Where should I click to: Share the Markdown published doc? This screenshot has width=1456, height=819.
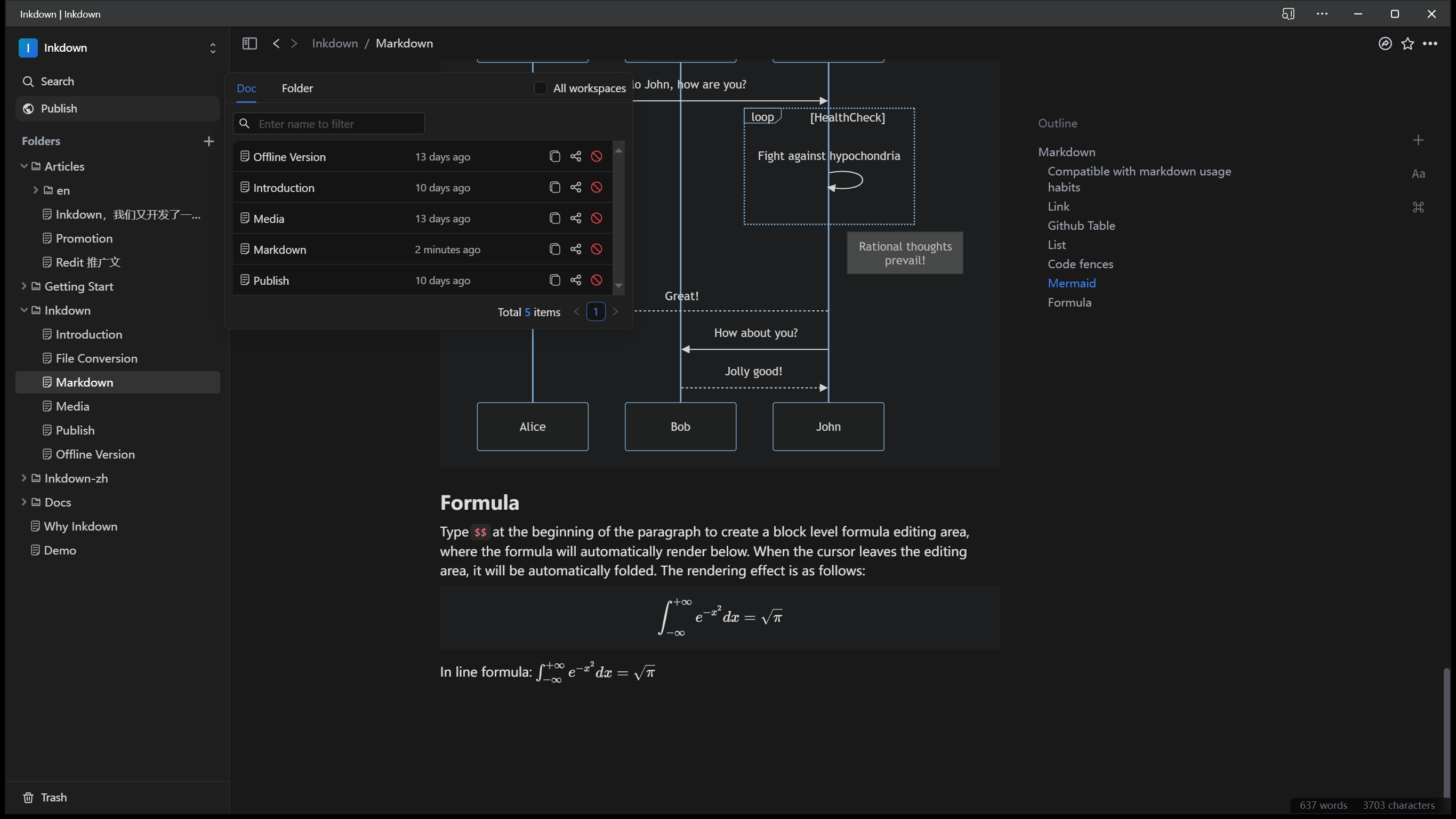pos(575,249)
